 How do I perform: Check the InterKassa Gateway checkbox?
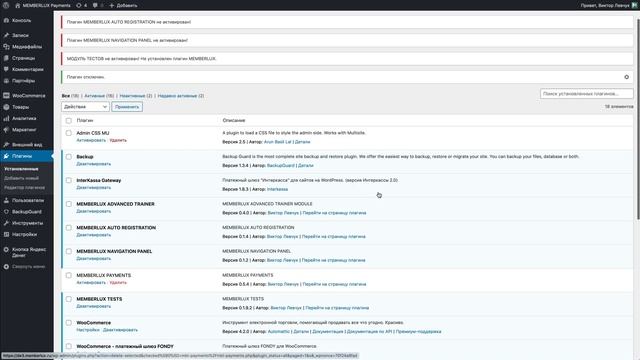coord(69,180)
